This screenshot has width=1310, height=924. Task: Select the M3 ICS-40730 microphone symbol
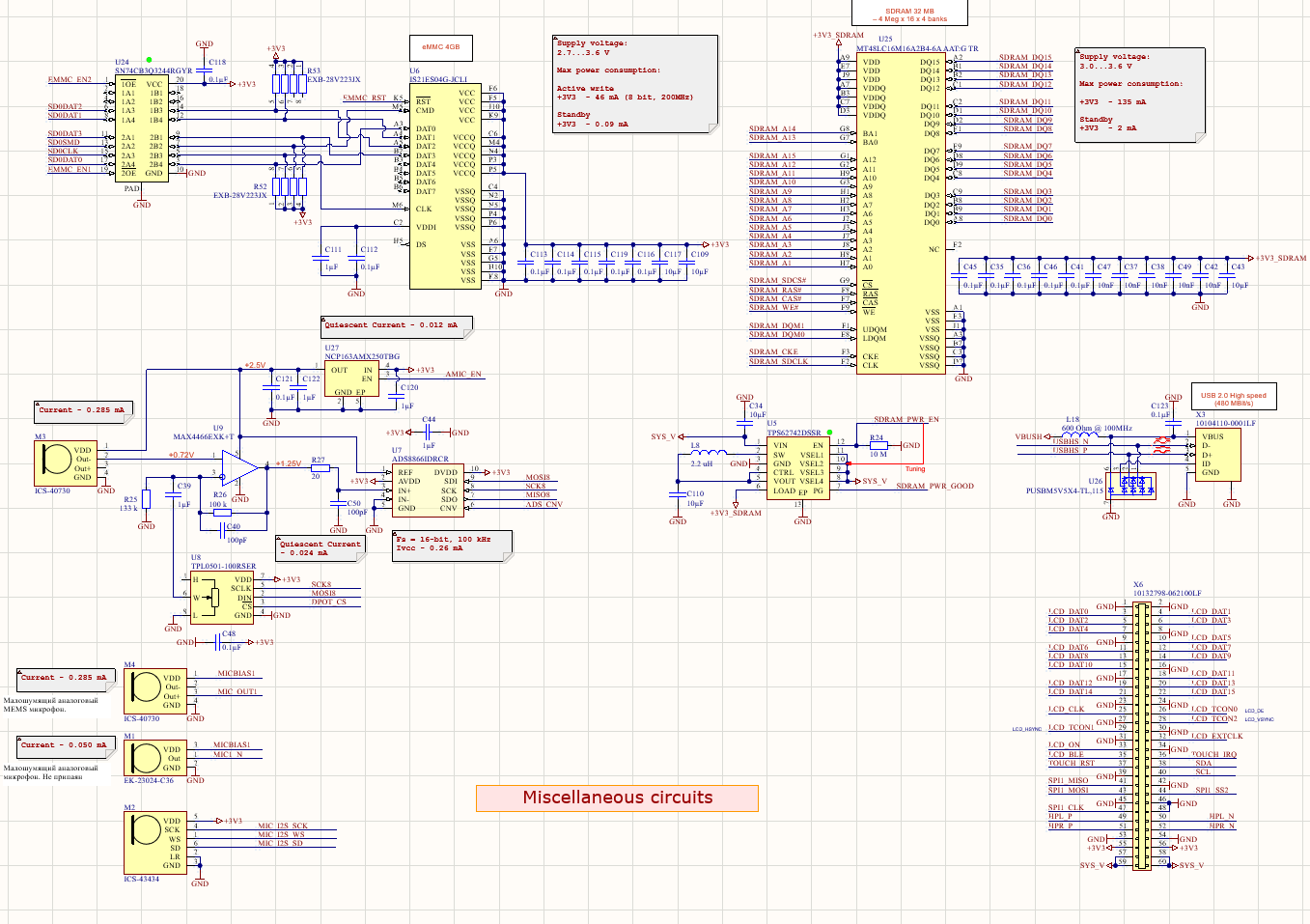[66, 463]
